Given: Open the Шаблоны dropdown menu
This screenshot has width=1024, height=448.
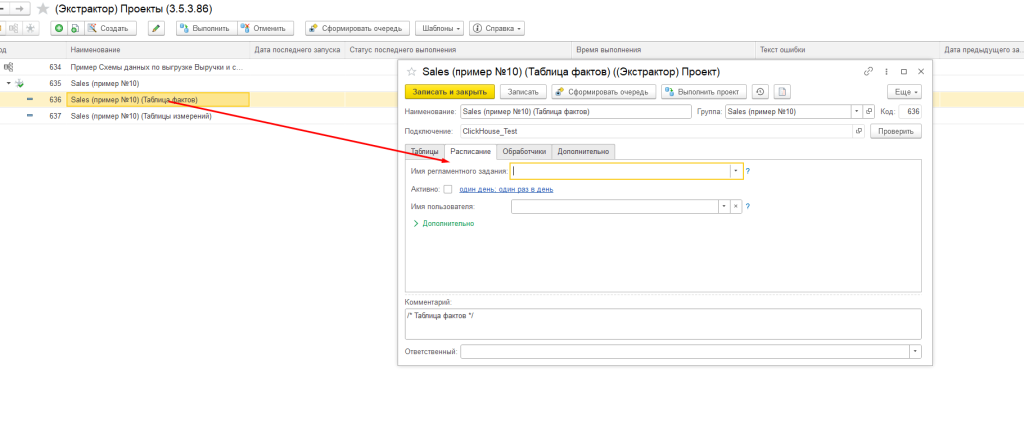Looking at the screenshot, I should point(437,29).
